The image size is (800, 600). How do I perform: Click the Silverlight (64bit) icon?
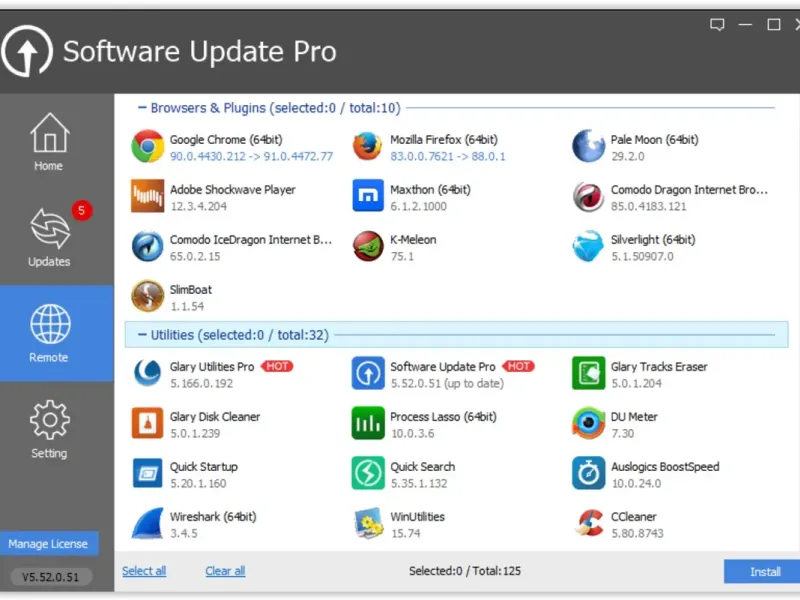point(588,246)
